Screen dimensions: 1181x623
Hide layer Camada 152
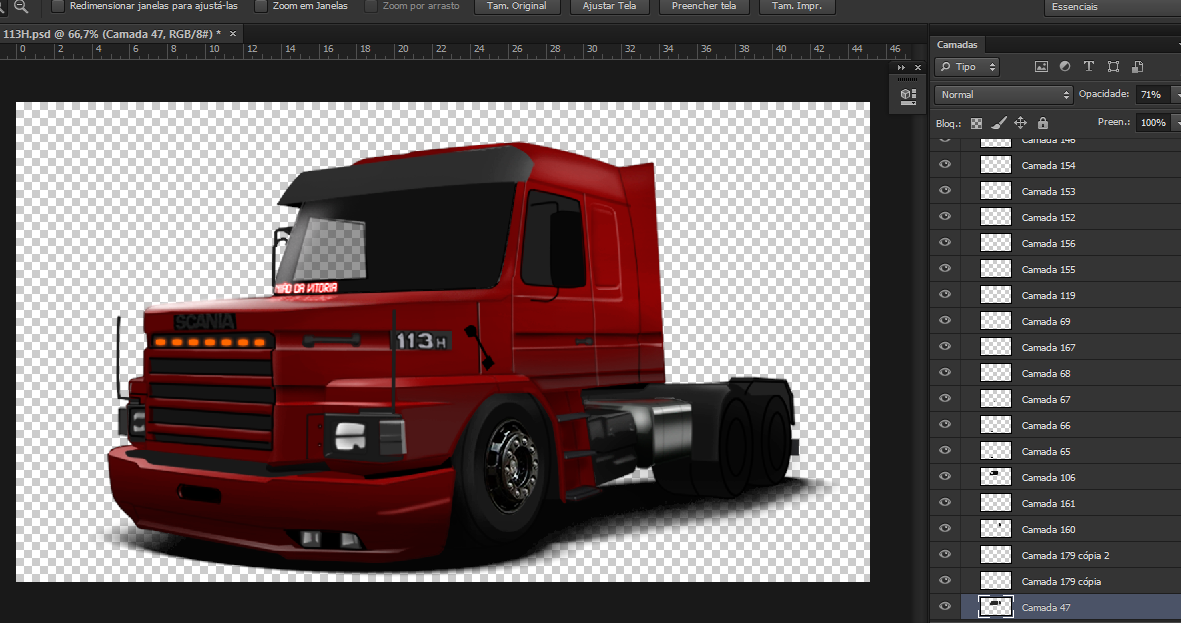tap(944, 217)
